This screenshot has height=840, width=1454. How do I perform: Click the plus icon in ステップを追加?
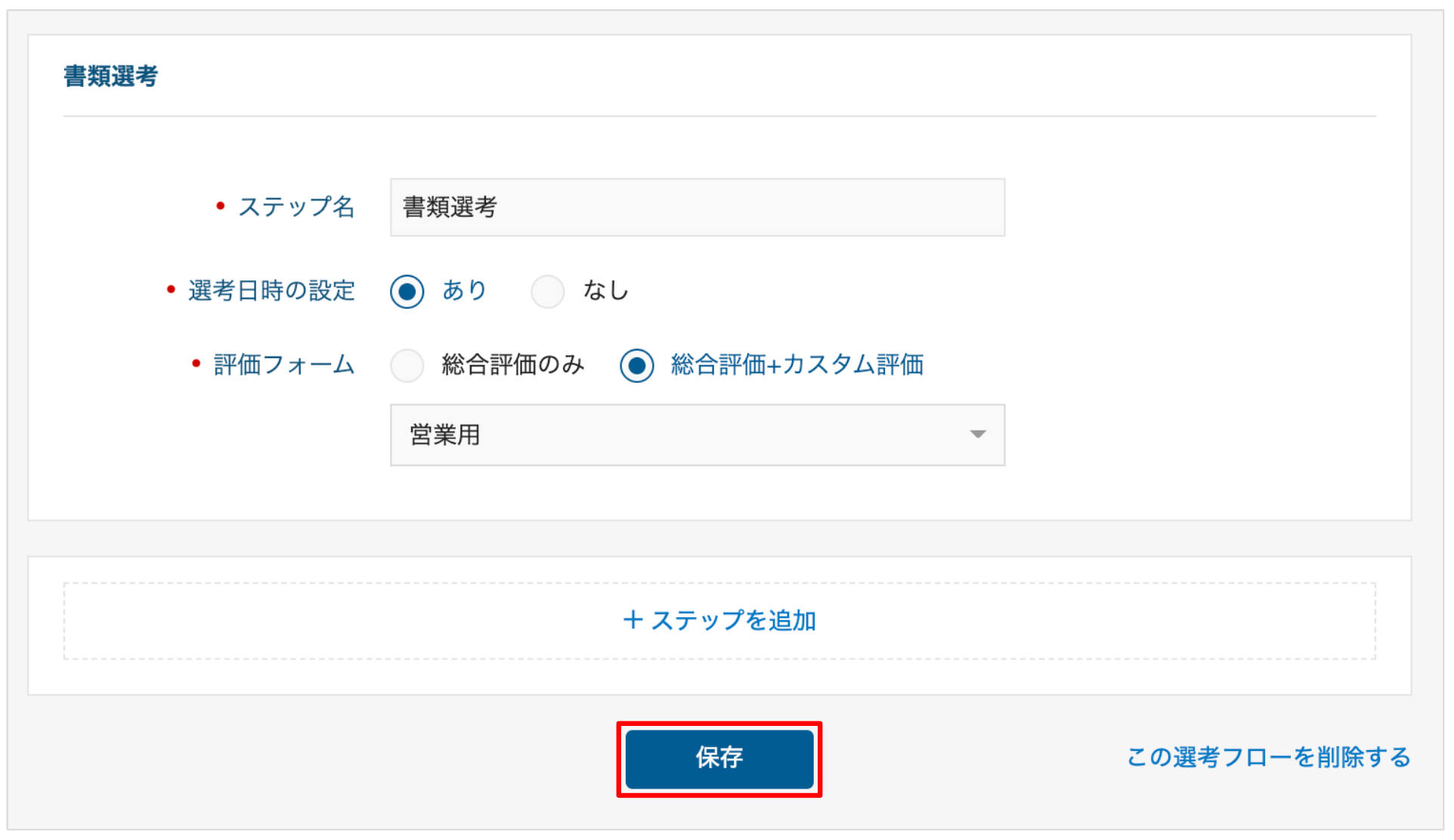[633, 620]
